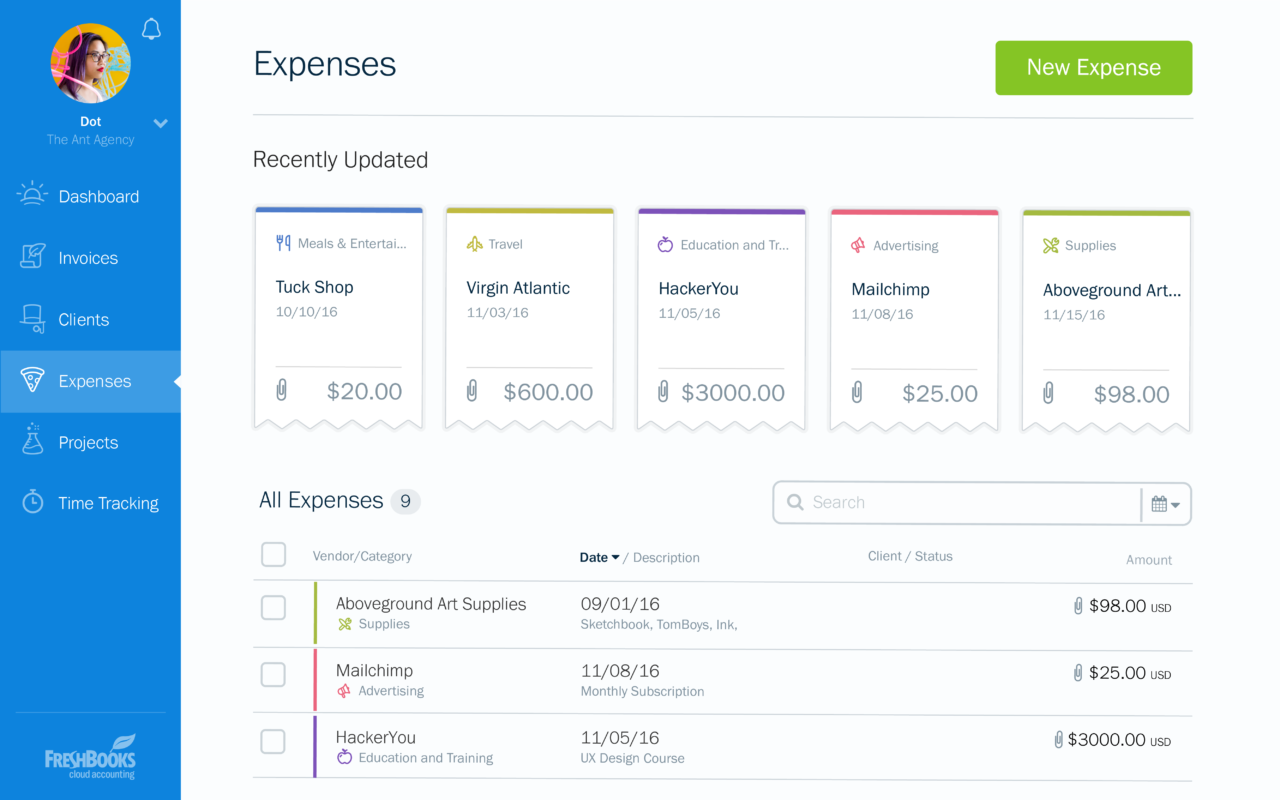1280x800 pixels.
Task: Check the Aboveground Art Supplies row checkbox
Action: [x=273, y=608]
